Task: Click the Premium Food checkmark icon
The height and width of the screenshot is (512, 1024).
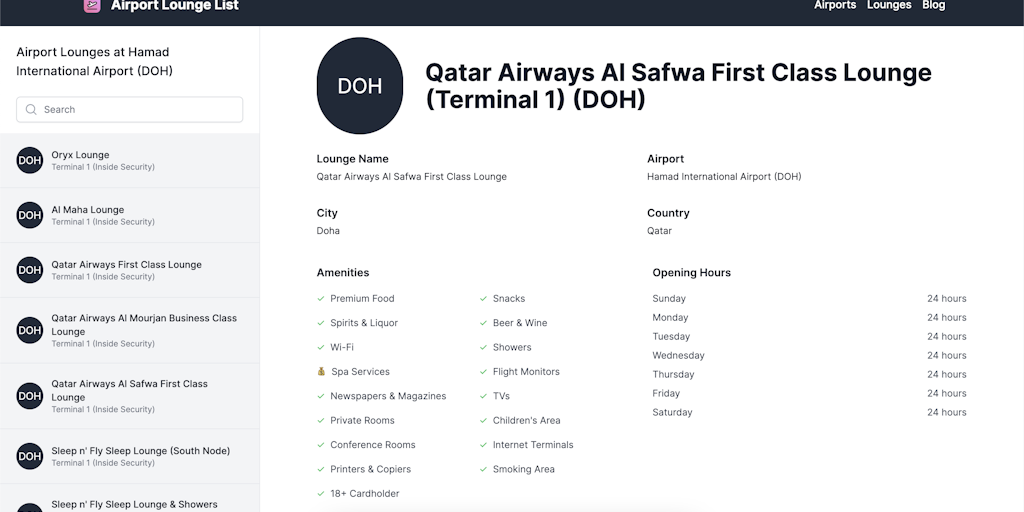Action: point(321,299)
